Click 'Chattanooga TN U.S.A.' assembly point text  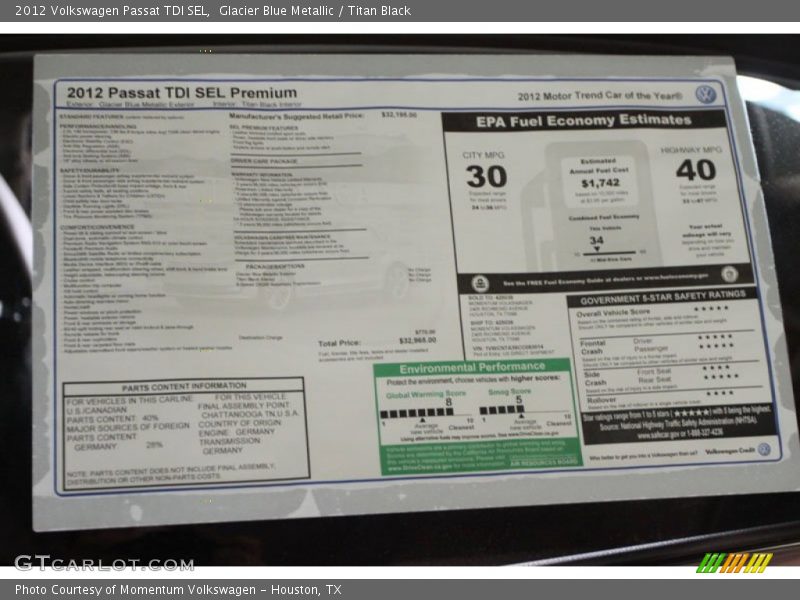[250, 414]
